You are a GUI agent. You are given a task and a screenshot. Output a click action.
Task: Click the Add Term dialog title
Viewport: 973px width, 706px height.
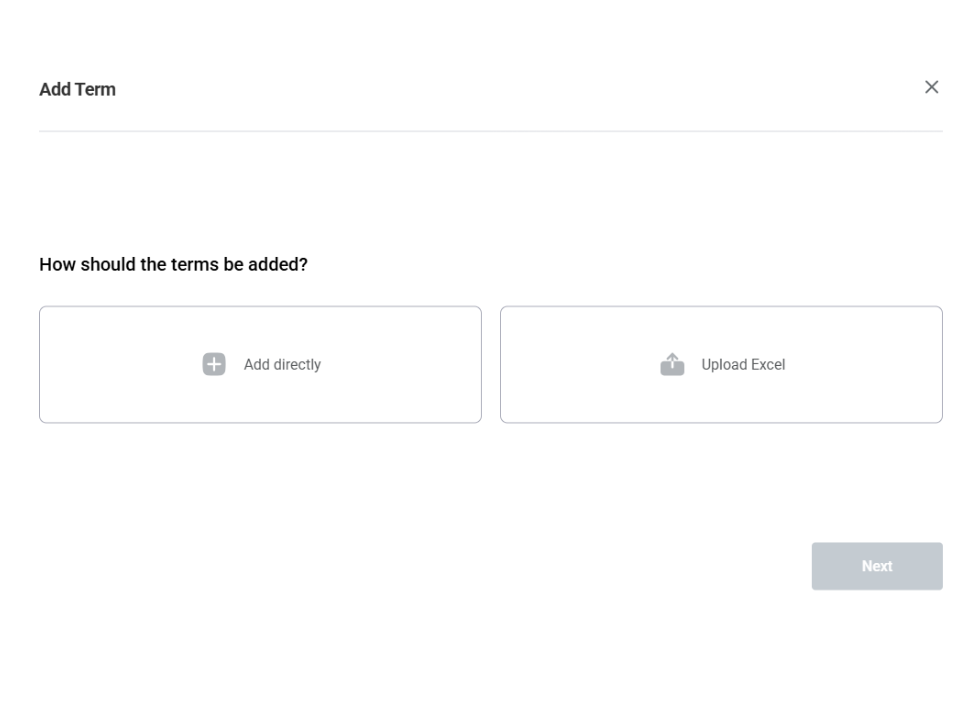[x=77, y=89]
